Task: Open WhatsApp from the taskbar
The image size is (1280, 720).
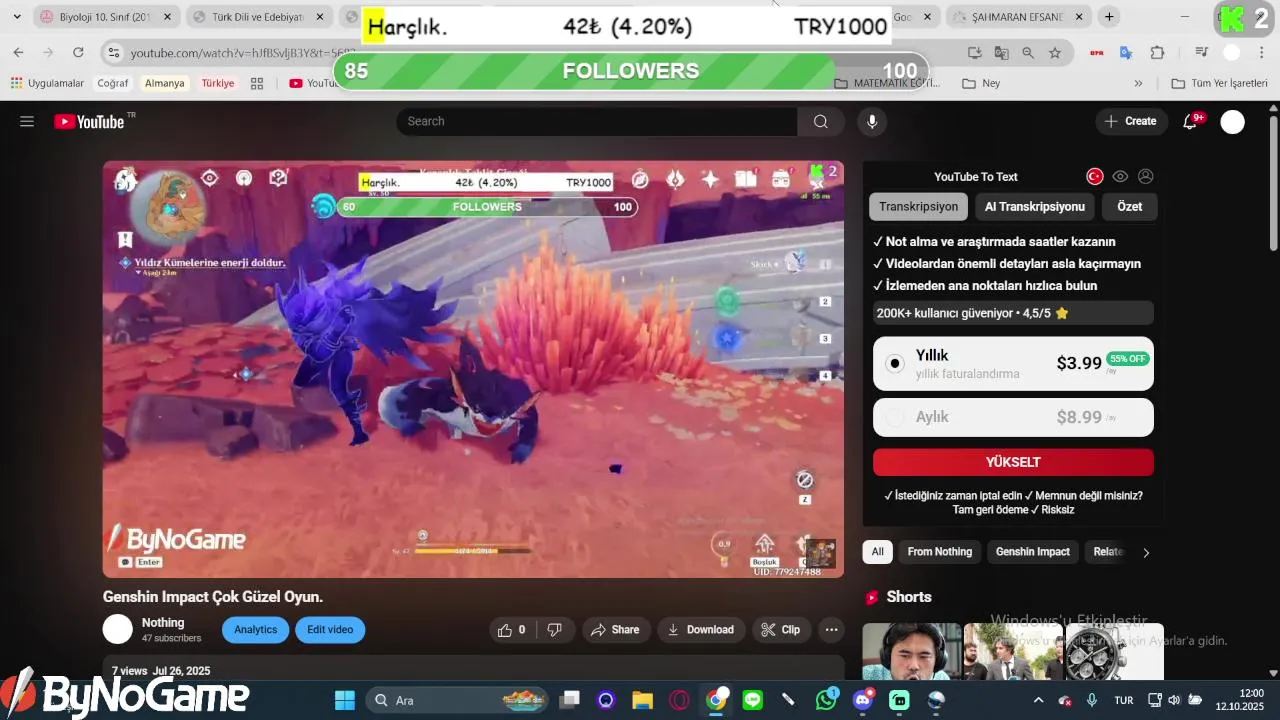Action: click(826, 700)
